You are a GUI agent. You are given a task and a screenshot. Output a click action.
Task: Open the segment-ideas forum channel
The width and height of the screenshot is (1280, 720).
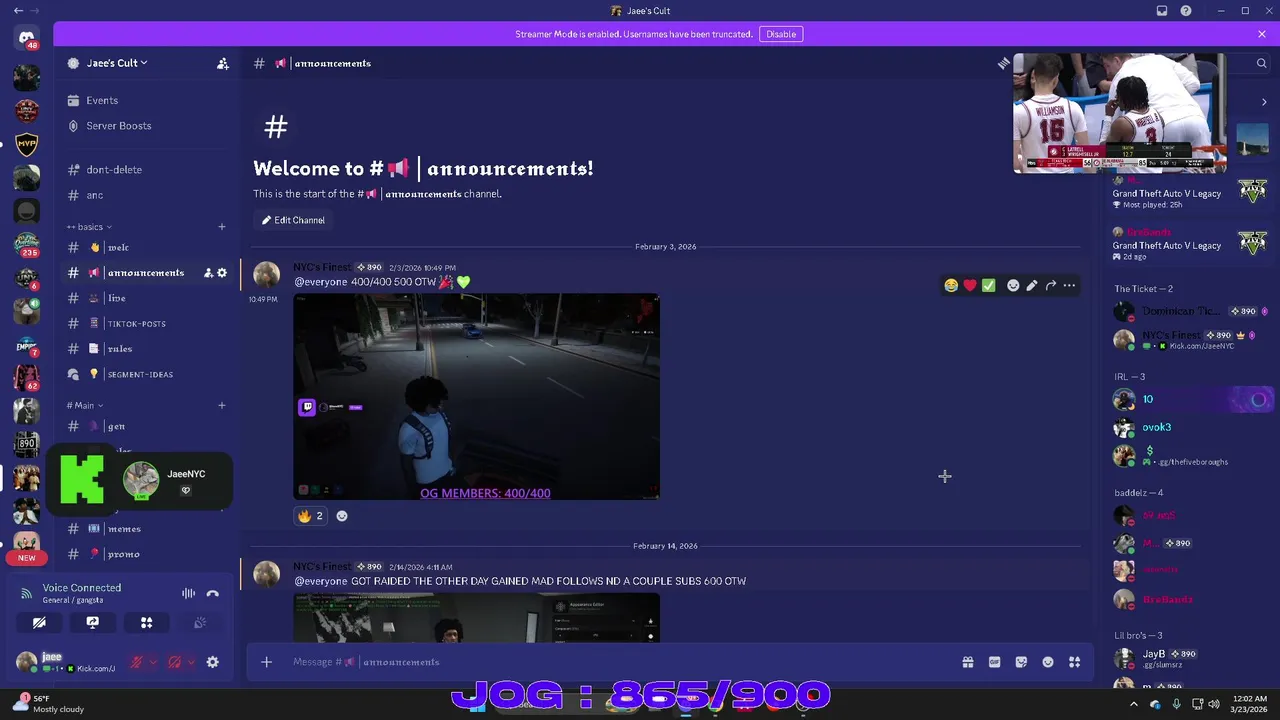pyautogui.click(x=146, y=374)
